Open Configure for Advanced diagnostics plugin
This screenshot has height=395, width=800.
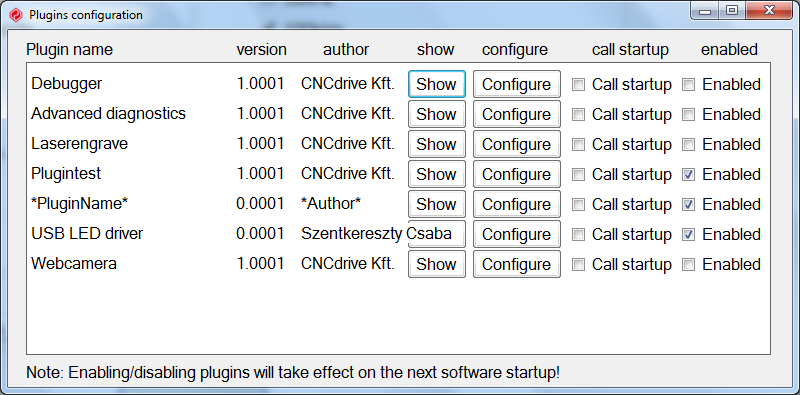tap(516, 114)
